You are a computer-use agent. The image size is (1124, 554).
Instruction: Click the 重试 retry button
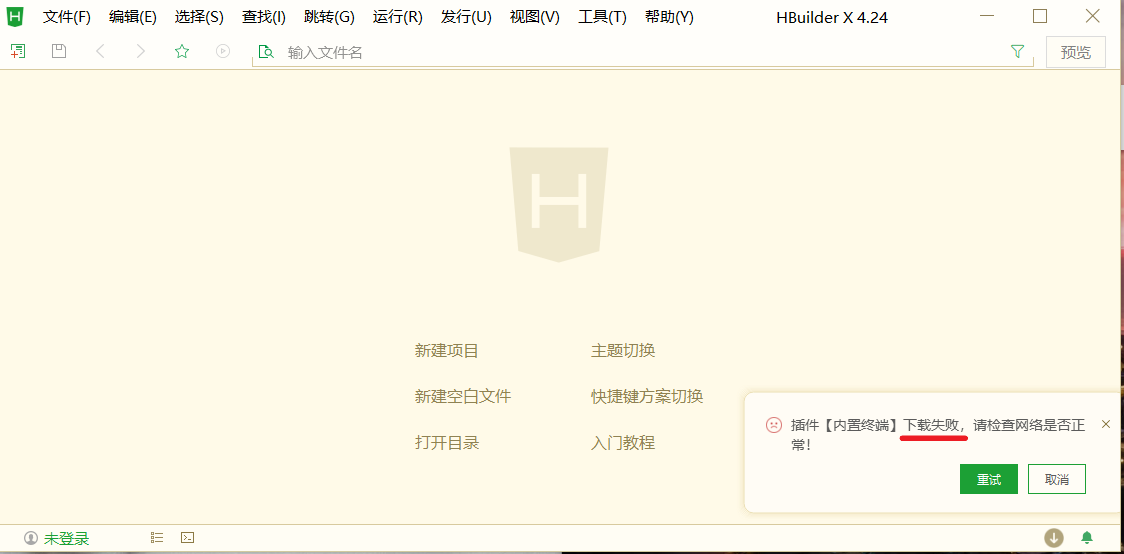[x=989, y=479]
